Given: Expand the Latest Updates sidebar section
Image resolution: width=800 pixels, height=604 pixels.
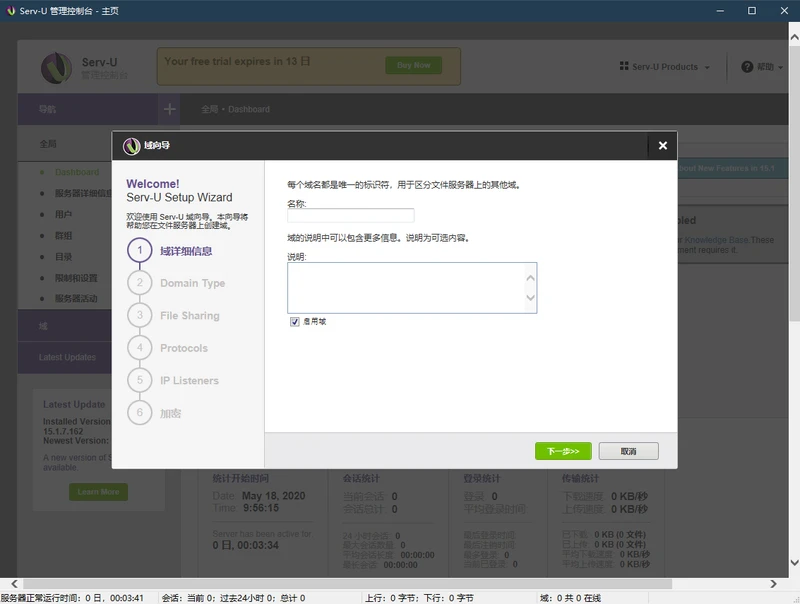Looking at the screenshot, I should tap(65, 357).
